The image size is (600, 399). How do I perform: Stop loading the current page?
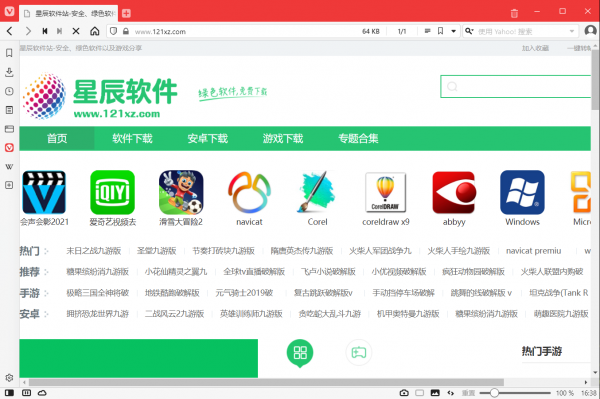76,31
